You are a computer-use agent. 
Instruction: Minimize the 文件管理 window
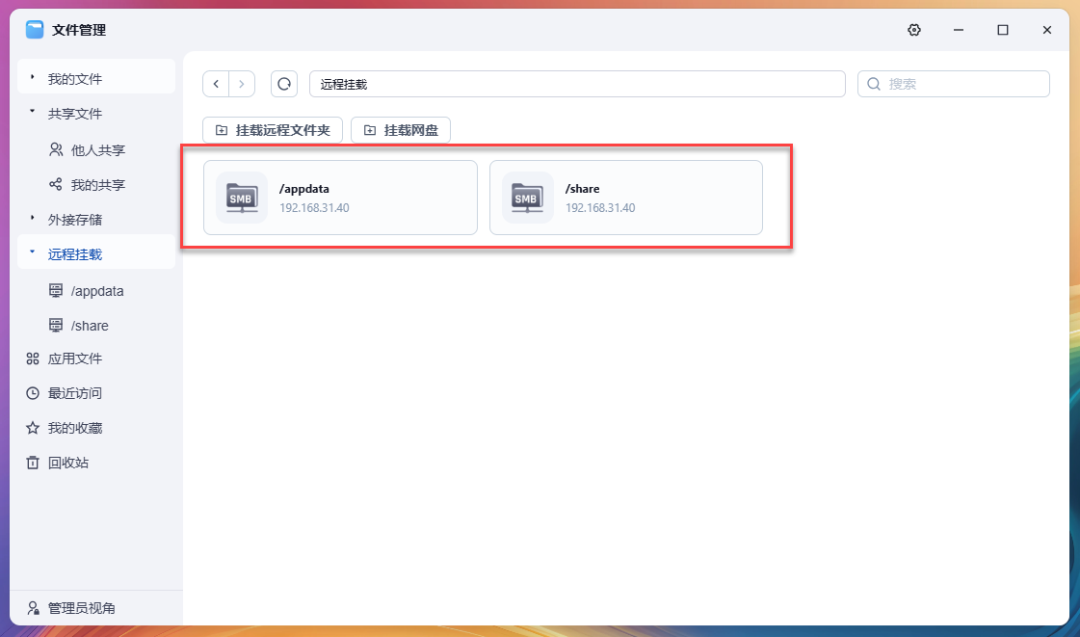coord(958,30)
